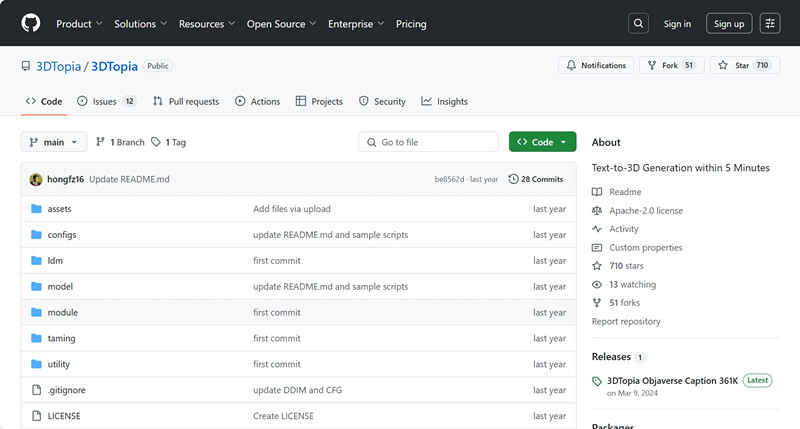Open the 'Update README.md' commit message
This screenshot has height=429, width=800.
coord(129,180)
